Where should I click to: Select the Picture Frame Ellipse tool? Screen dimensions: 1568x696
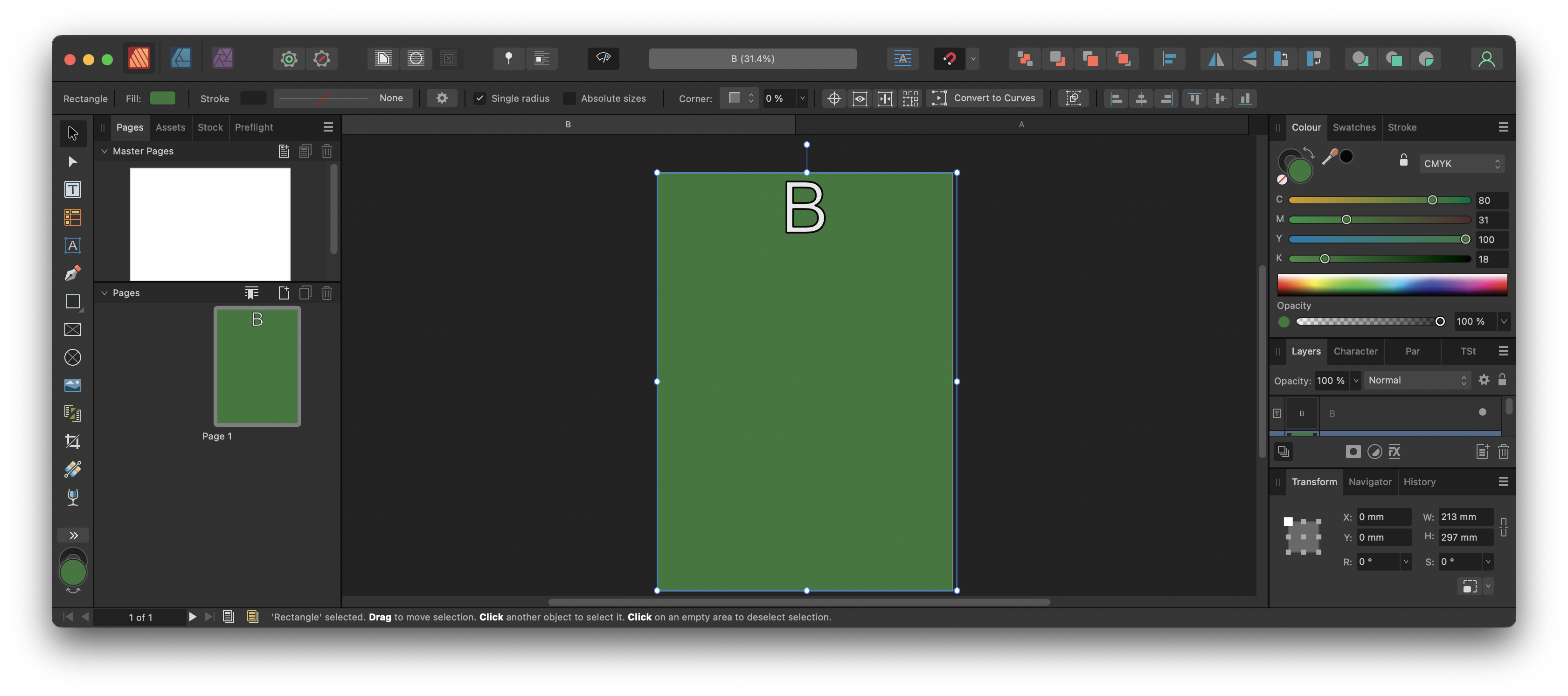pos(72,357)
